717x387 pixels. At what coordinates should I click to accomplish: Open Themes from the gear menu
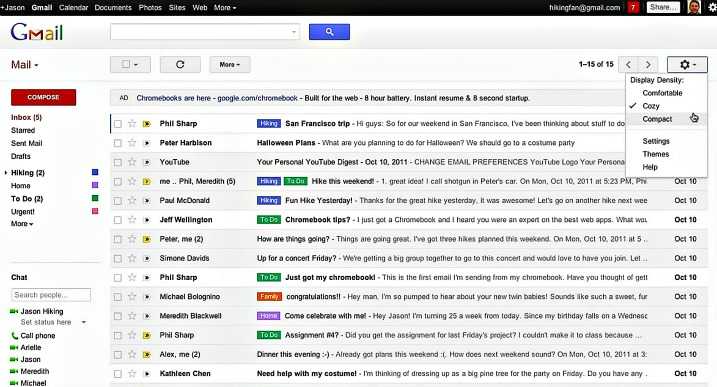pos(656,154)
